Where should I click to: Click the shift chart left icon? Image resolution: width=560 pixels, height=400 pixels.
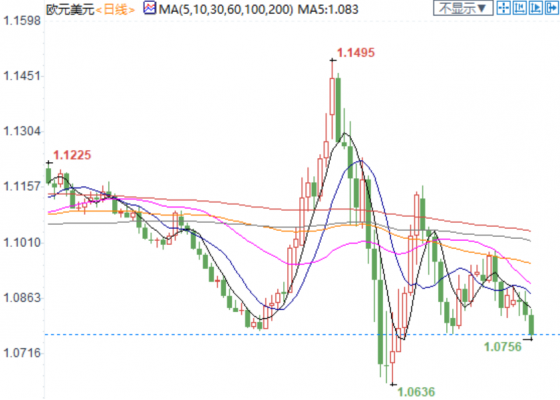[520, 8]
